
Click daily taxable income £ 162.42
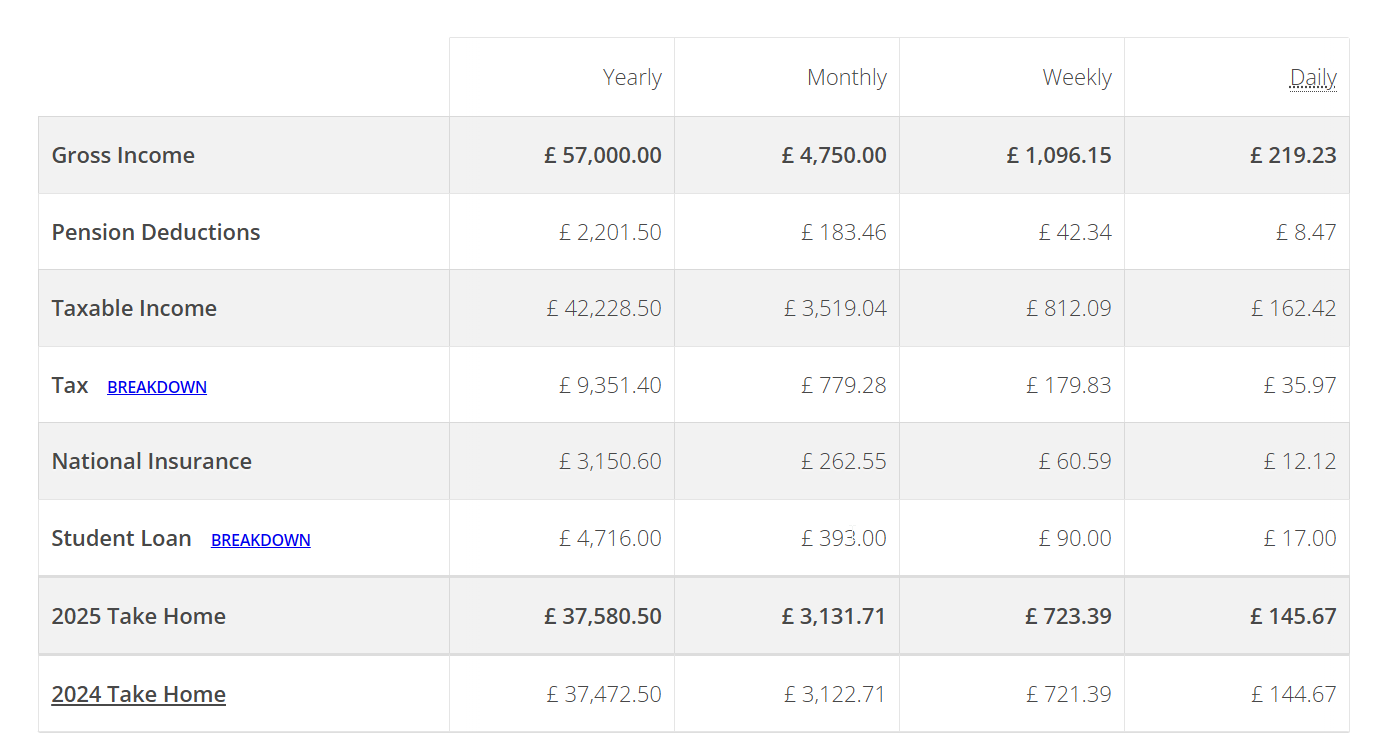coord(1293,308)
